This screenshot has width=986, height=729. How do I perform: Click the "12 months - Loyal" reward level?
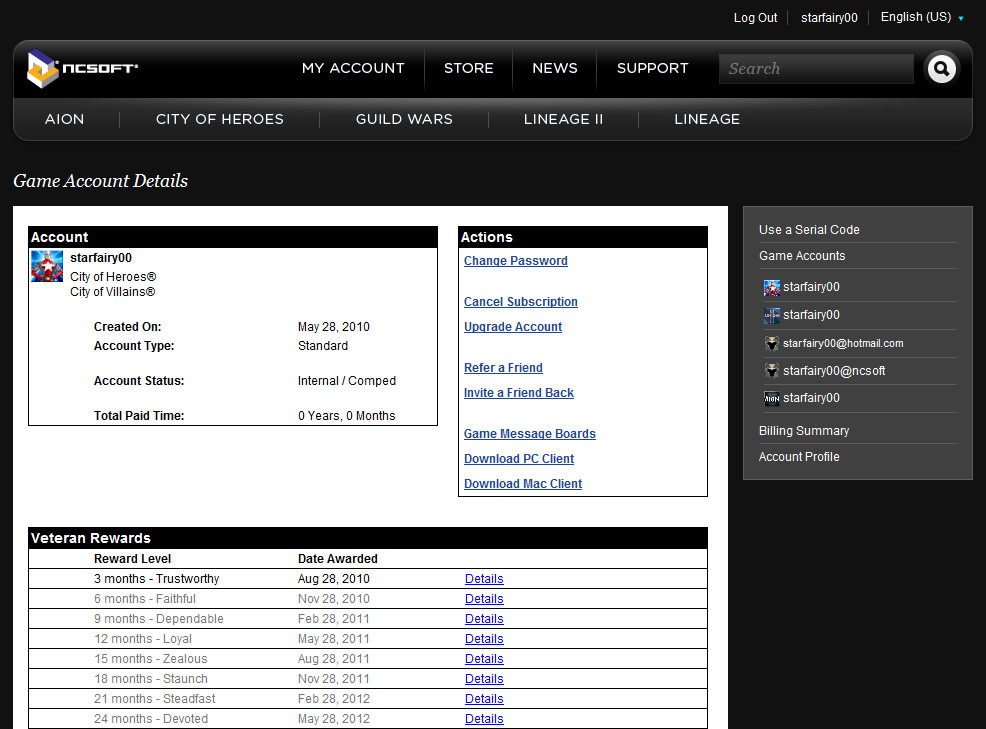(x=143, y=639)
